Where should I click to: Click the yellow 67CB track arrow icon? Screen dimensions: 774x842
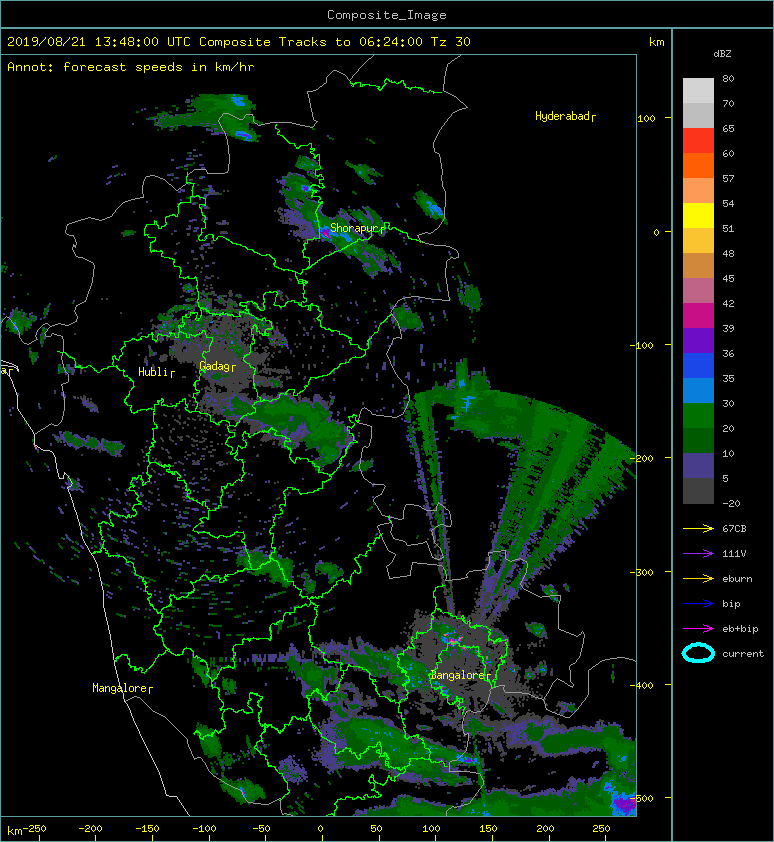[x=698, y=528]
